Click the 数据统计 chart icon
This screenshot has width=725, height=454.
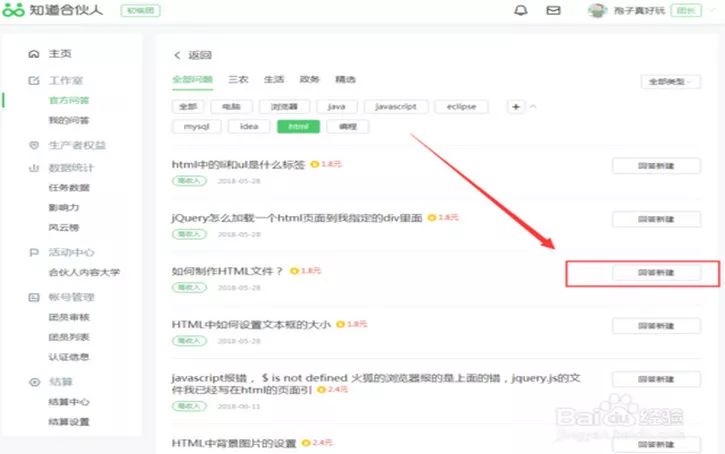34,168
